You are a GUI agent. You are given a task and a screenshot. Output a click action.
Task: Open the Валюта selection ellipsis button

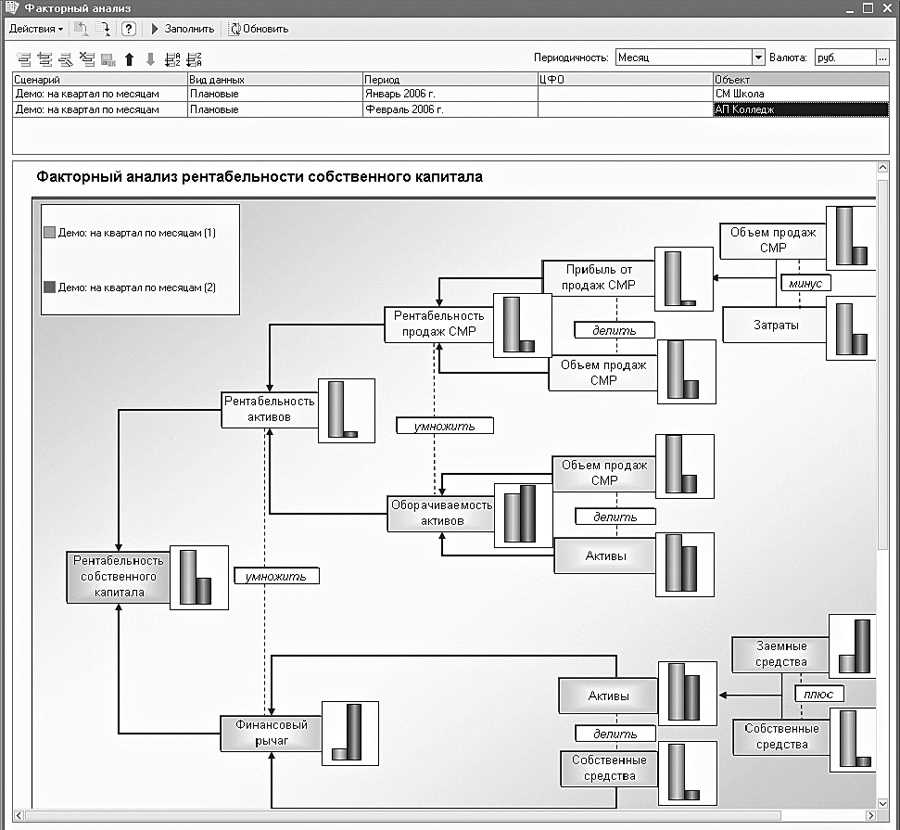tap(882, 58)
